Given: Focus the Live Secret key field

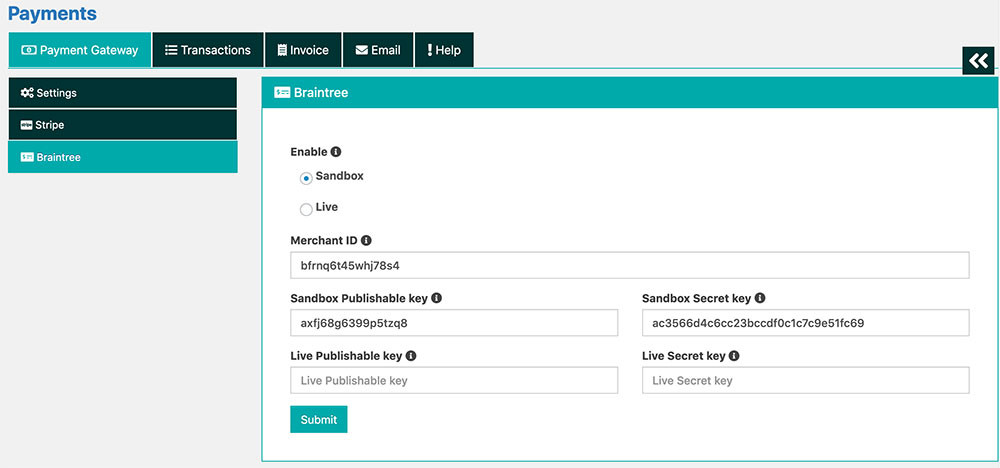Looking at the screenshot, I should [x=805, y=380].
